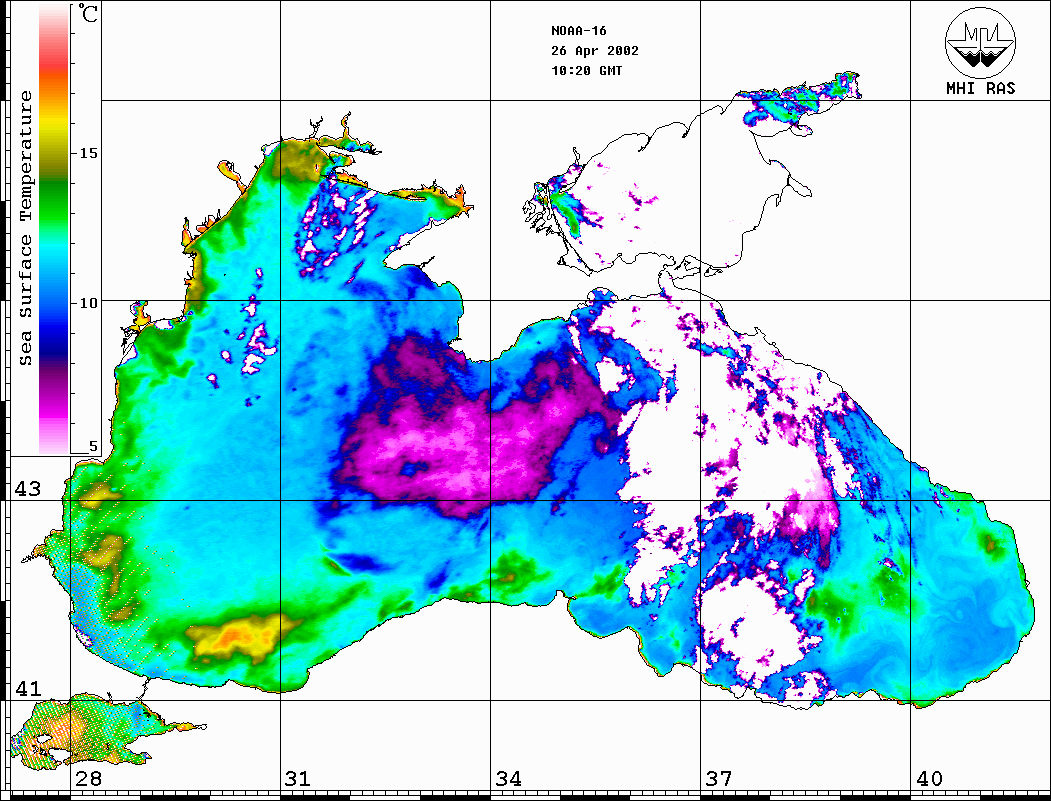Click latitude label '43'

(27, 489)
